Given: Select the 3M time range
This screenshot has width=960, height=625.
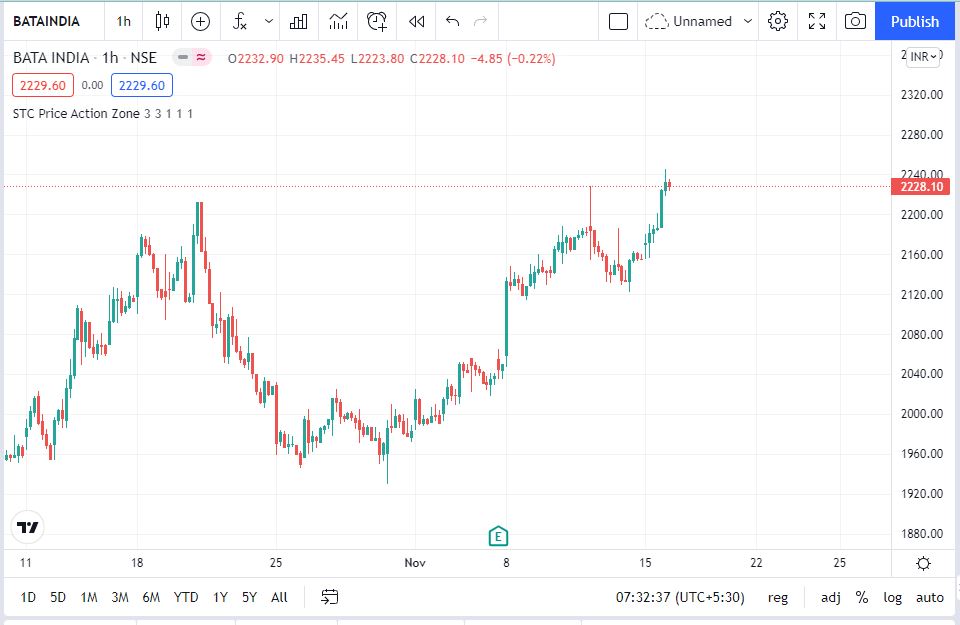Looking at the screenshot, I should coord(120,597).
